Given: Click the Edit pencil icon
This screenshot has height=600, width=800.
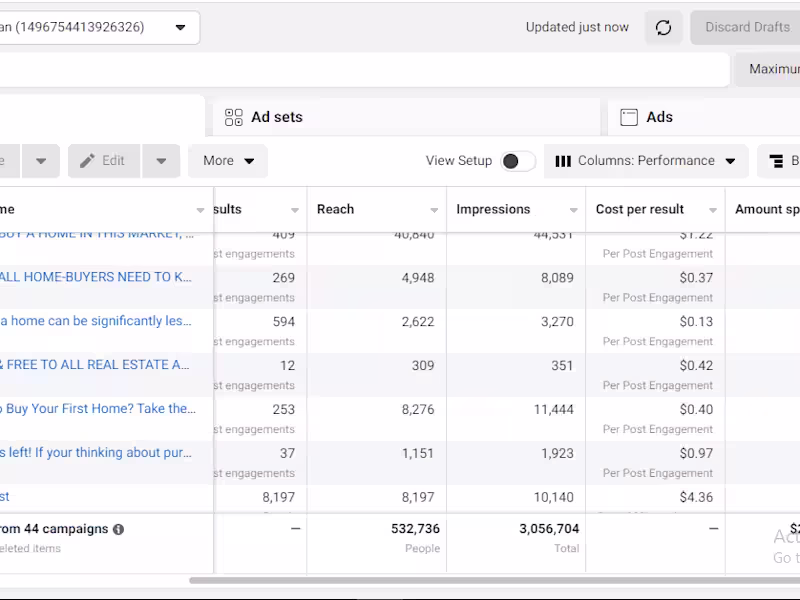Looking at the screenshot, I should (x=87, y=161).
